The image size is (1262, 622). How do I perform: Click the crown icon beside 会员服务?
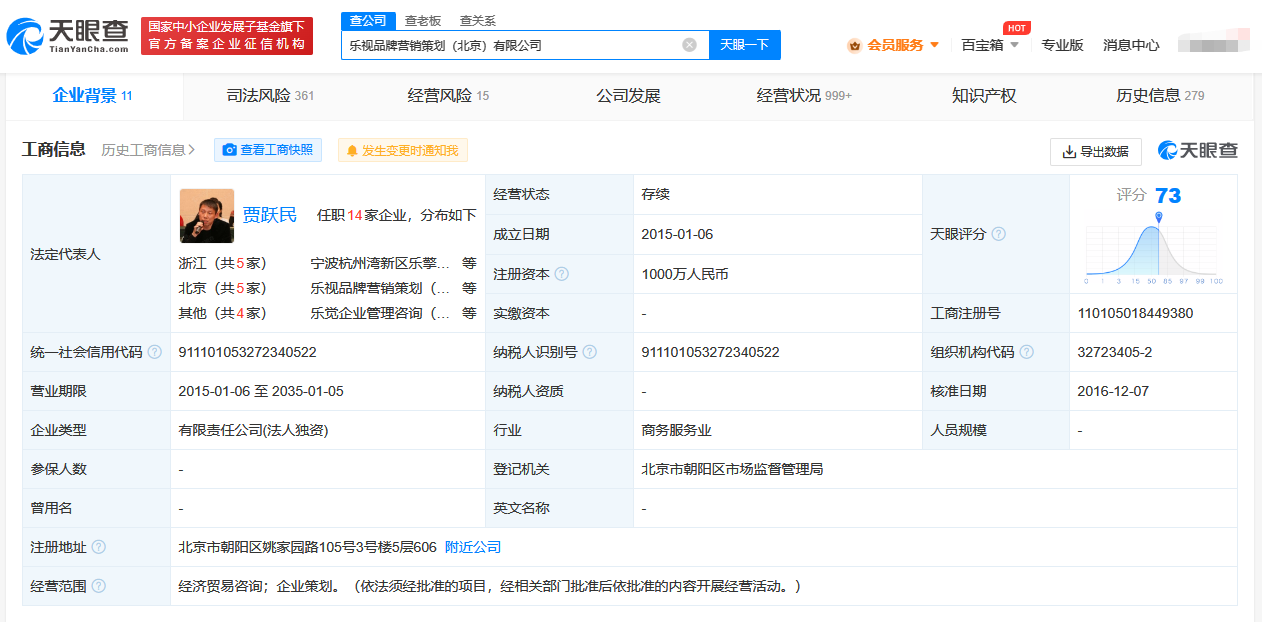854,45
